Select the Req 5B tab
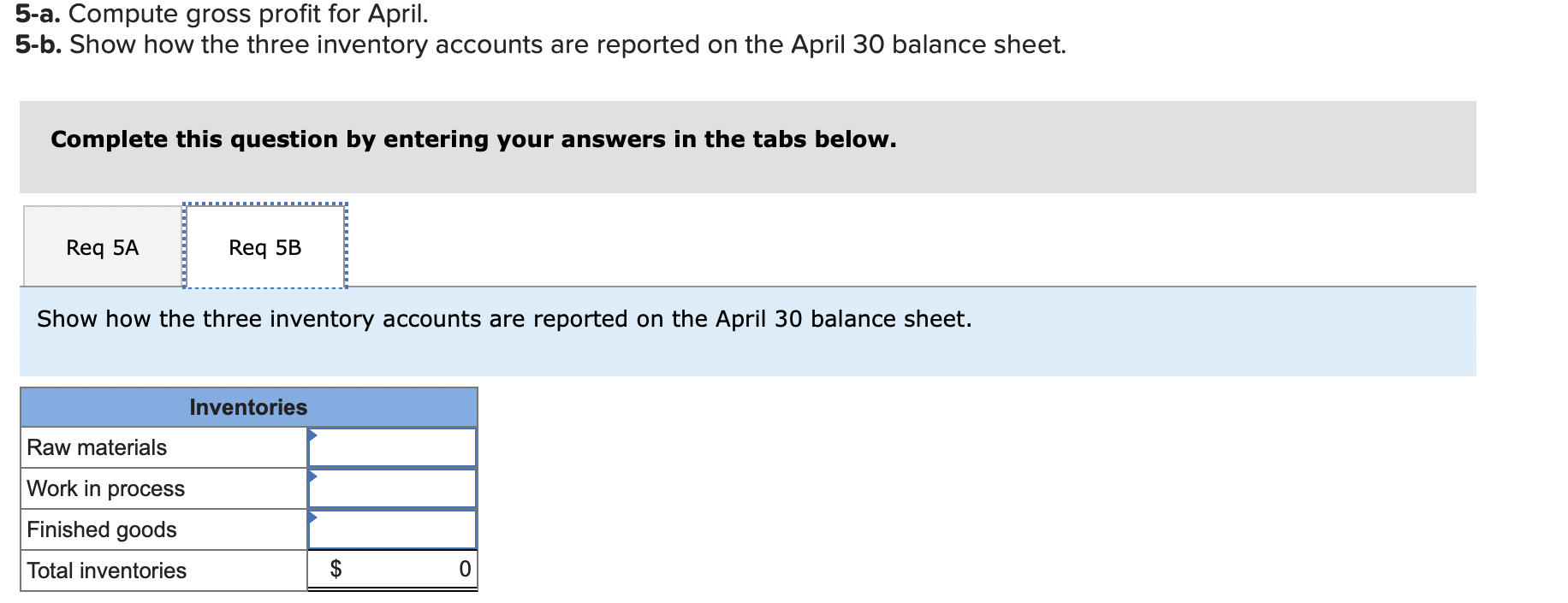Screen dimensions: 1568x603 click(x=264, y=246)
